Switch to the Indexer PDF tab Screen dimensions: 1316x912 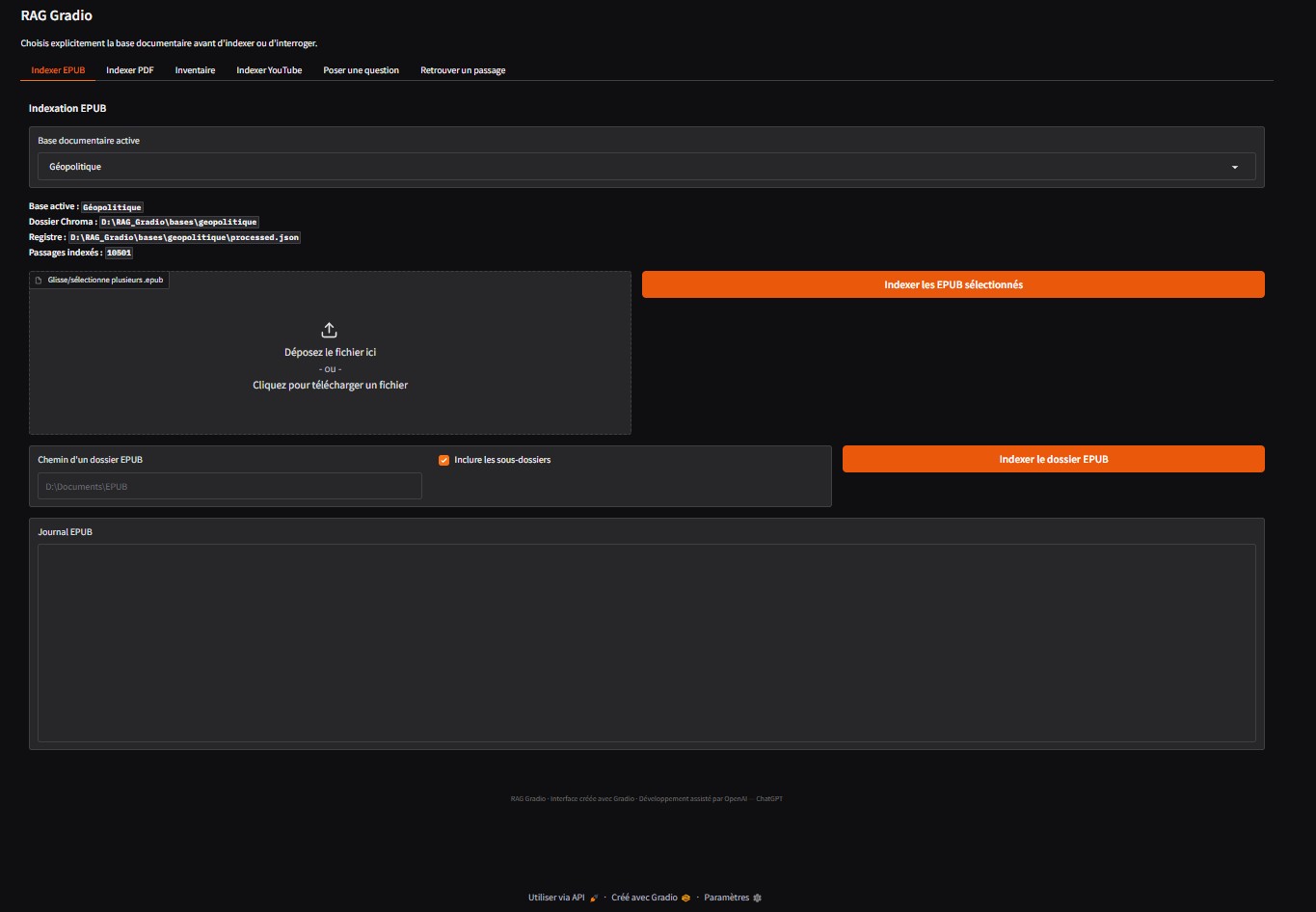tap(130, 70)
